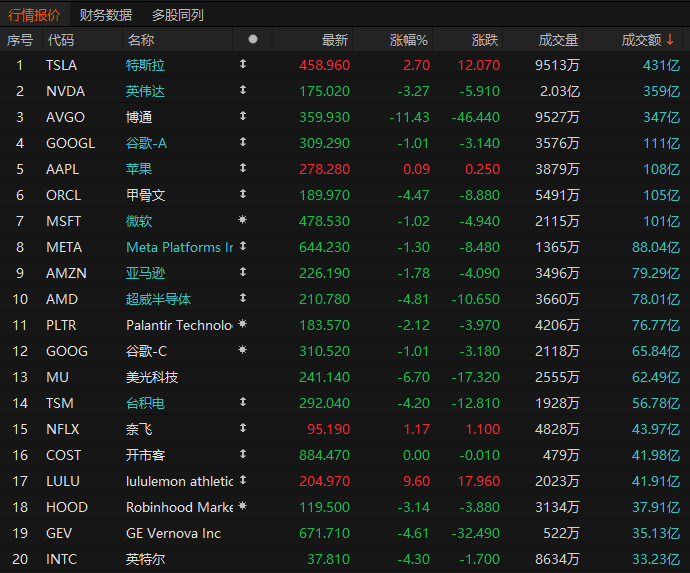Screen dimensions: 690x573
Task: Click TSLA latest price 458.960
Action: click(324, 65)
